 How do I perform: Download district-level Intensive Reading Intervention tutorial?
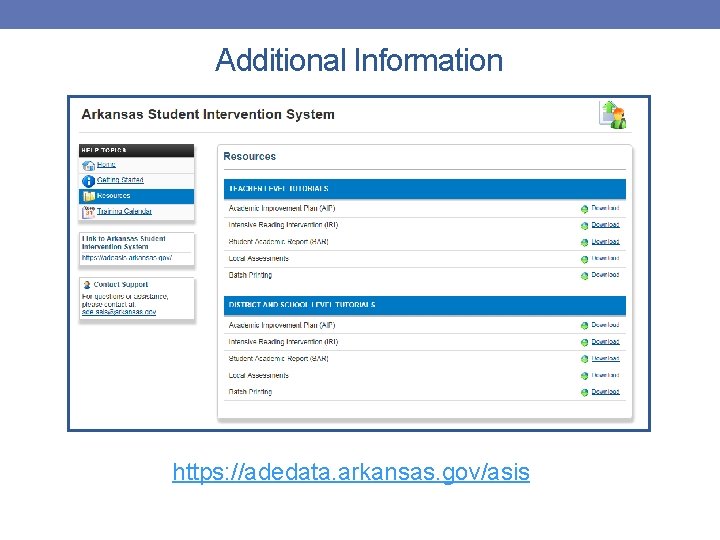(x=605, y=342)
